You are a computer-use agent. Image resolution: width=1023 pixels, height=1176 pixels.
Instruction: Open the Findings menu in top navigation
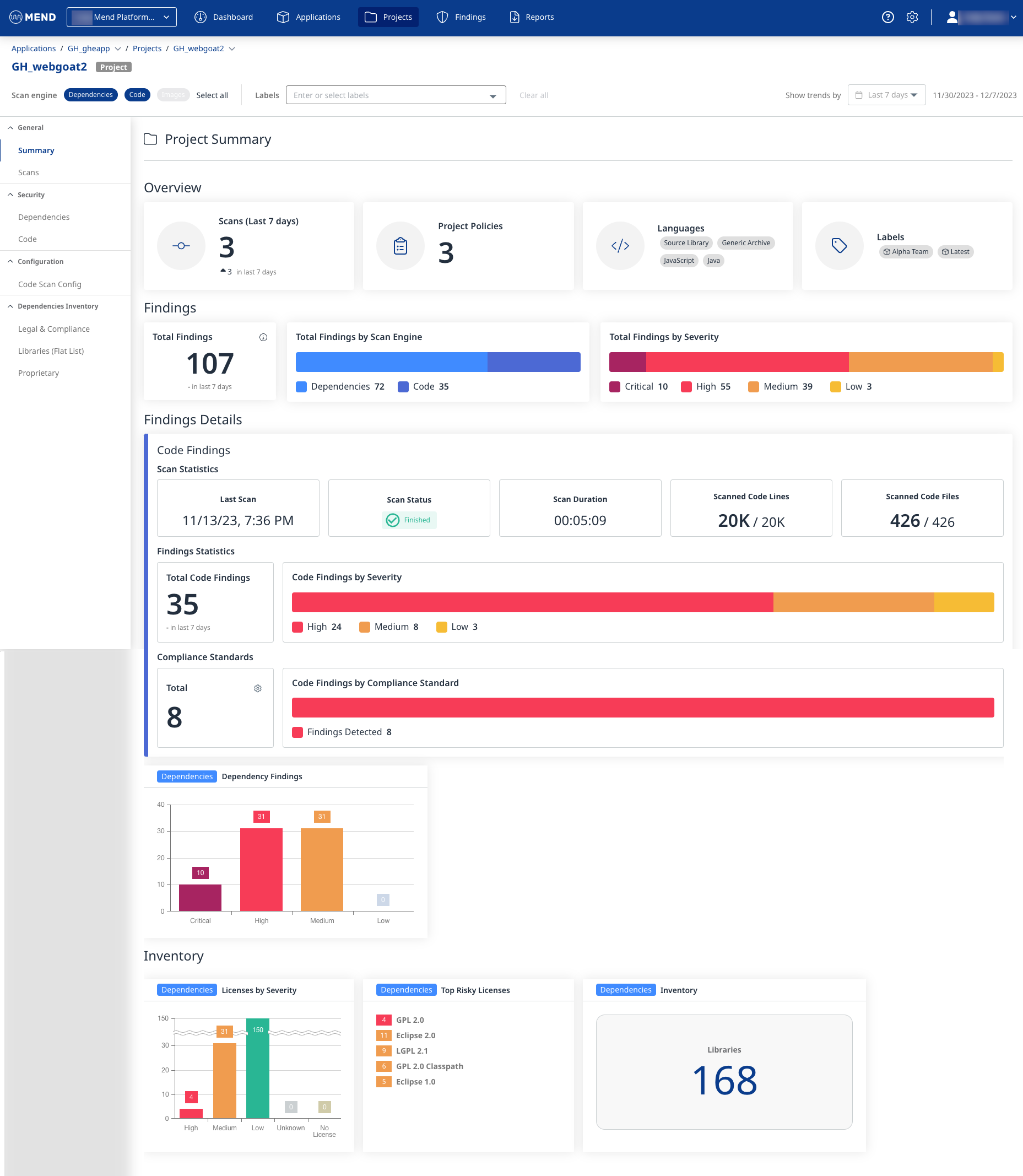click(x=461, y=17)
